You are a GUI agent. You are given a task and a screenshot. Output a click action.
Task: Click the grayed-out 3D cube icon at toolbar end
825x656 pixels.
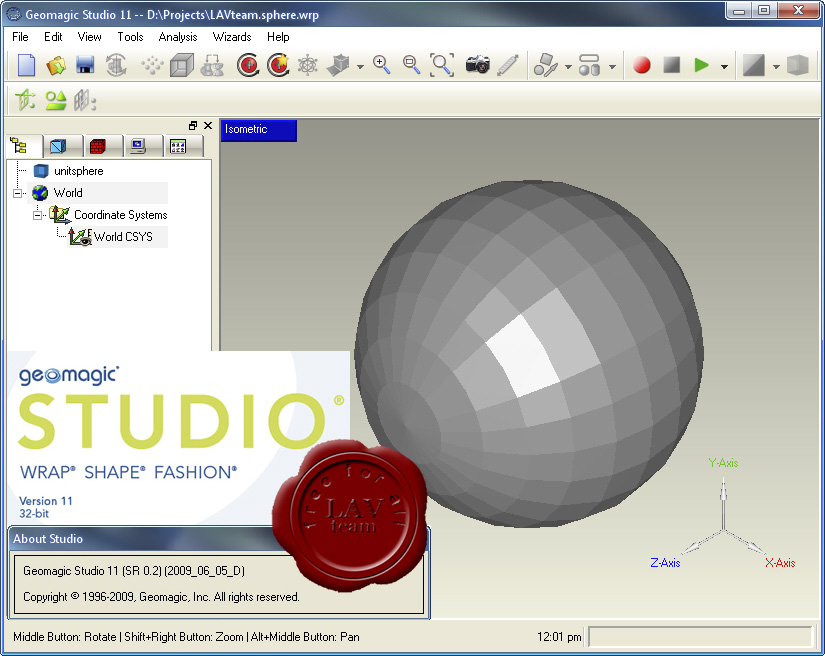797,66
